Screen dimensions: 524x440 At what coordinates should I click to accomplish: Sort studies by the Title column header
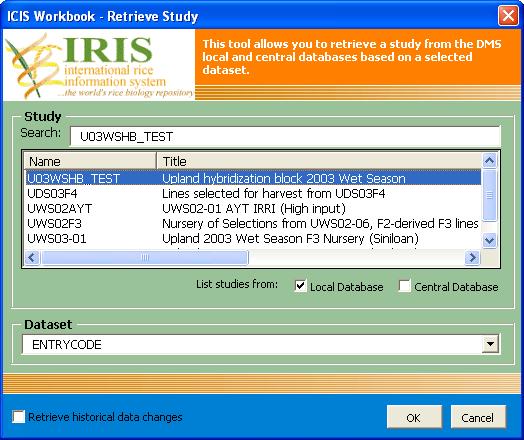click(x=319, y=161)
